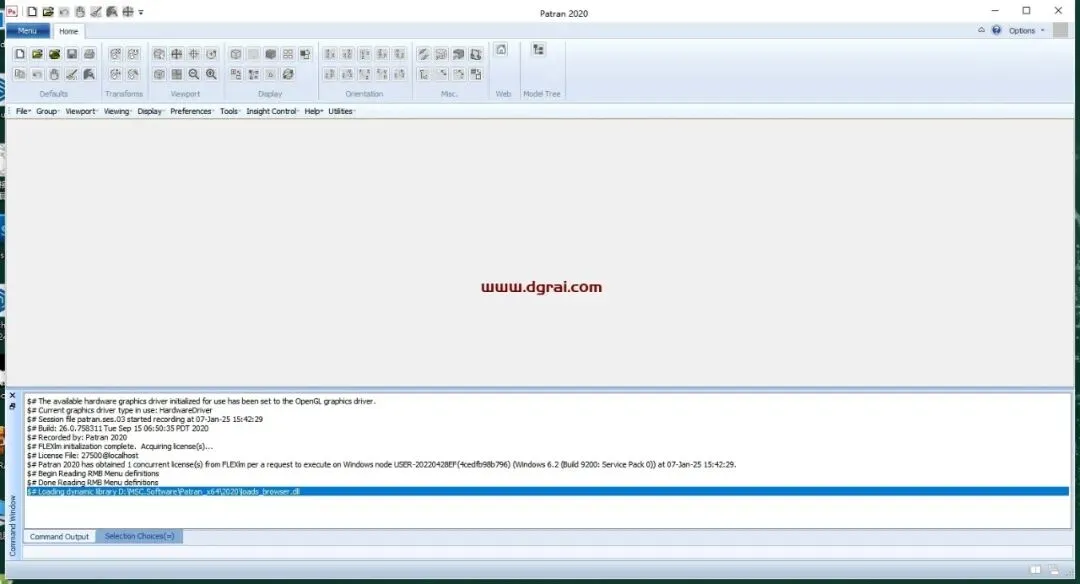Click the zoom out magnifier in Viewport group
Image resolution: width=1080 pixels, height=584 pixels.
coord(194,74)
